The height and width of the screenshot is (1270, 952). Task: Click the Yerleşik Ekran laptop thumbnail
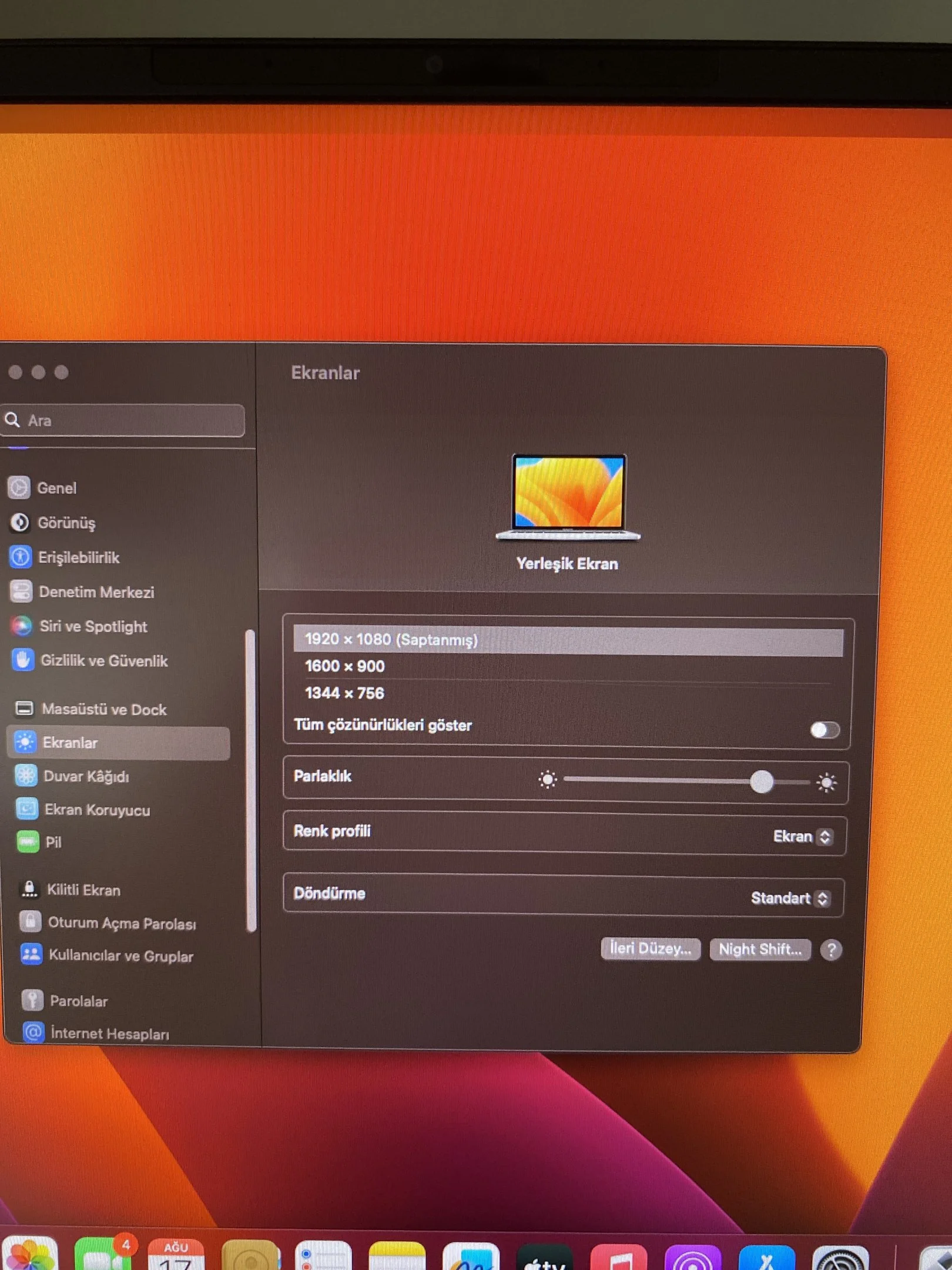568,497
